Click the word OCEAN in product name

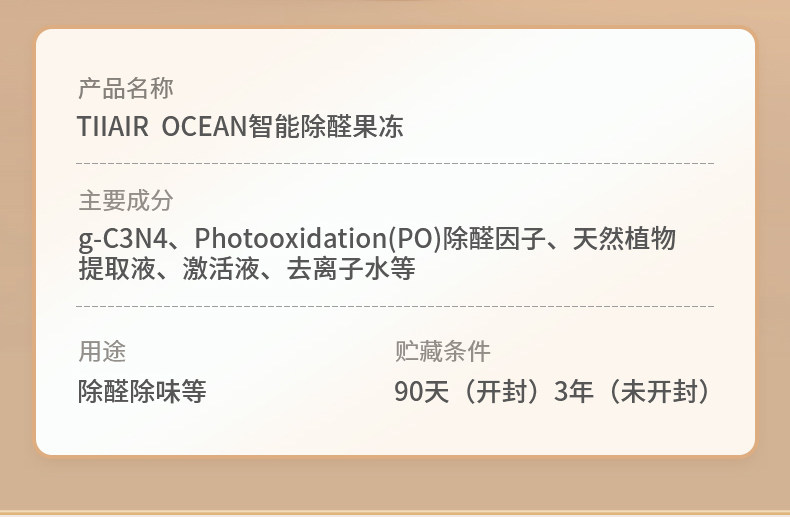tap(204, 126)
